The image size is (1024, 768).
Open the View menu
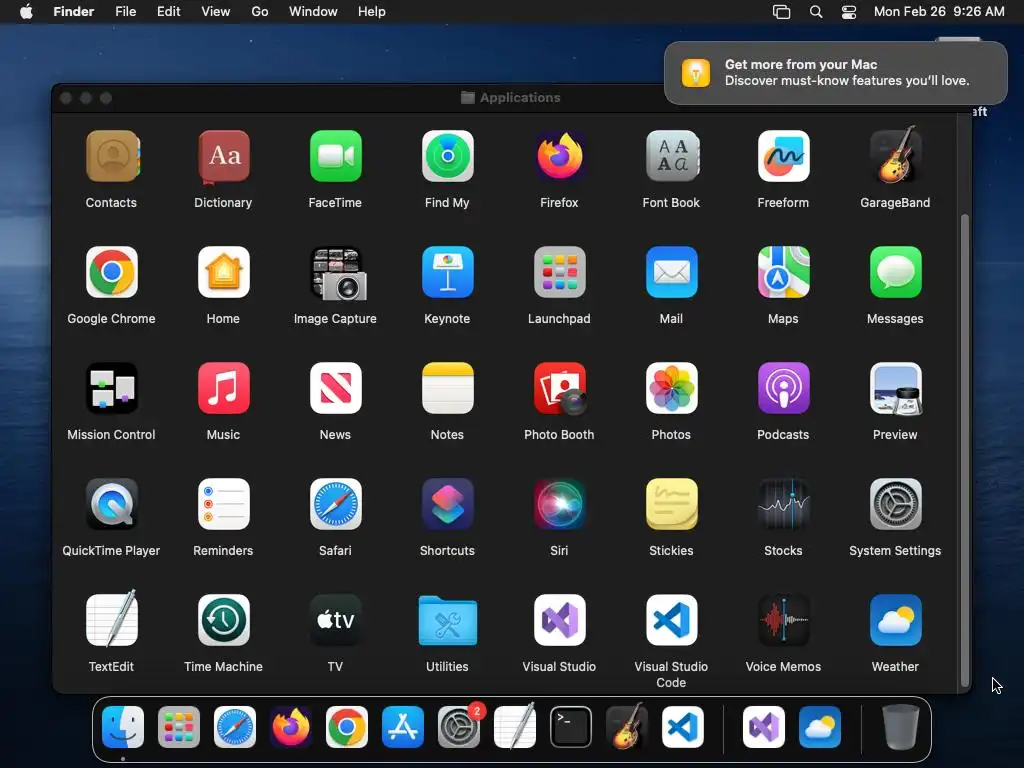(x=216, y=11)
